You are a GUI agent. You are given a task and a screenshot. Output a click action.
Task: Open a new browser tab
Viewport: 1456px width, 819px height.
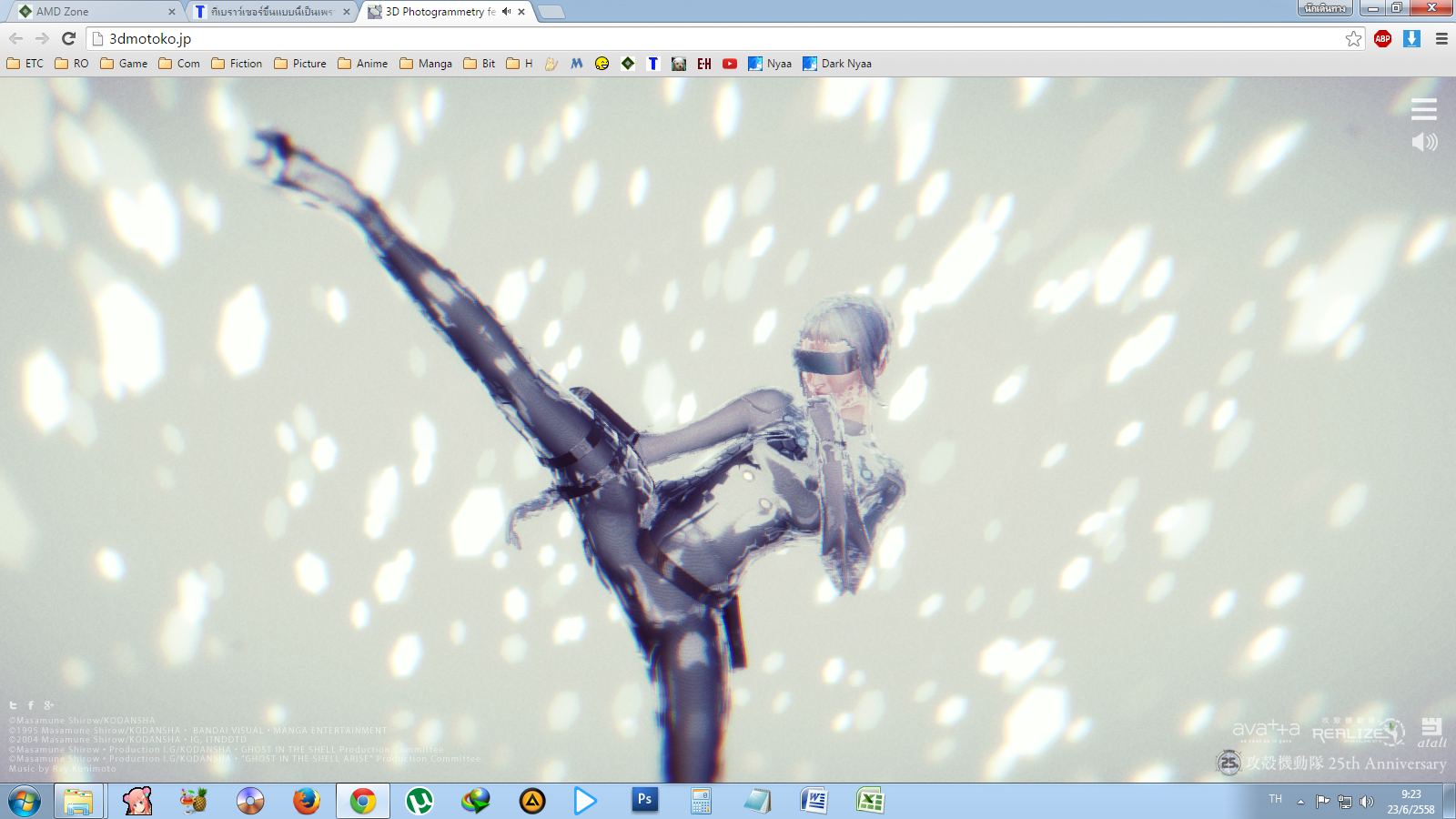pyautogui.click(x=551, y=12)
